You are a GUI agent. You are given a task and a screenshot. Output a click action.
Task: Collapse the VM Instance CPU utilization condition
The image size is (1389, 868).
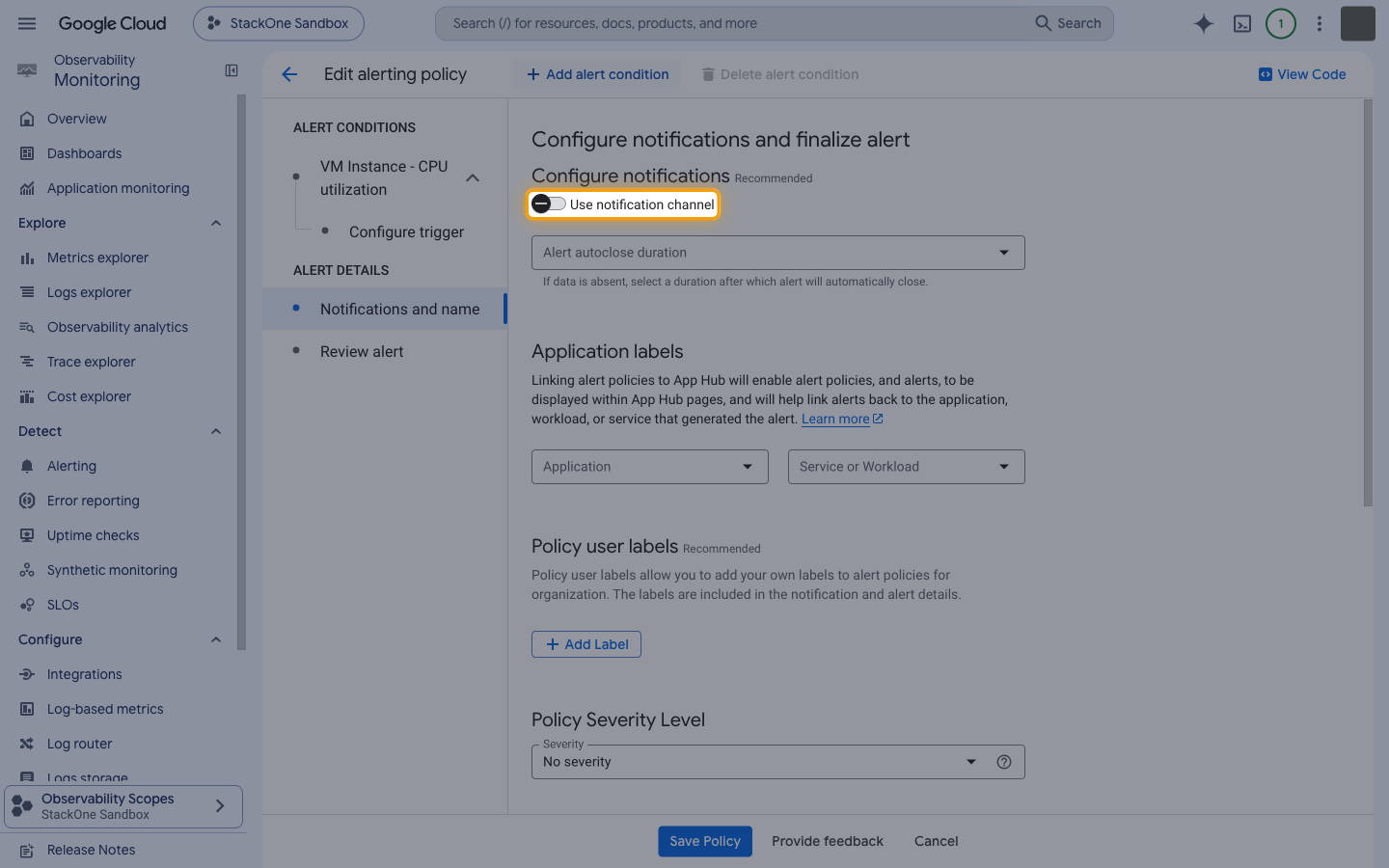[x=473, y=178]
